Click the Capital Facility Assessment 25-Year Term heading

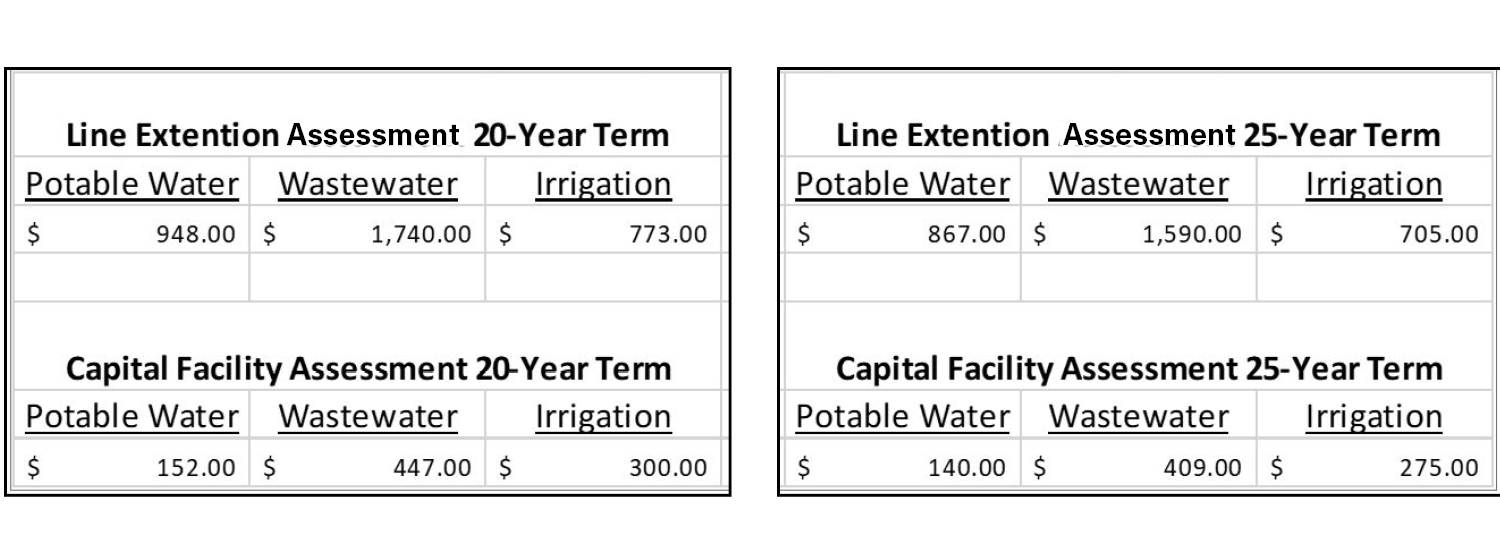[x=1138, y=368]
